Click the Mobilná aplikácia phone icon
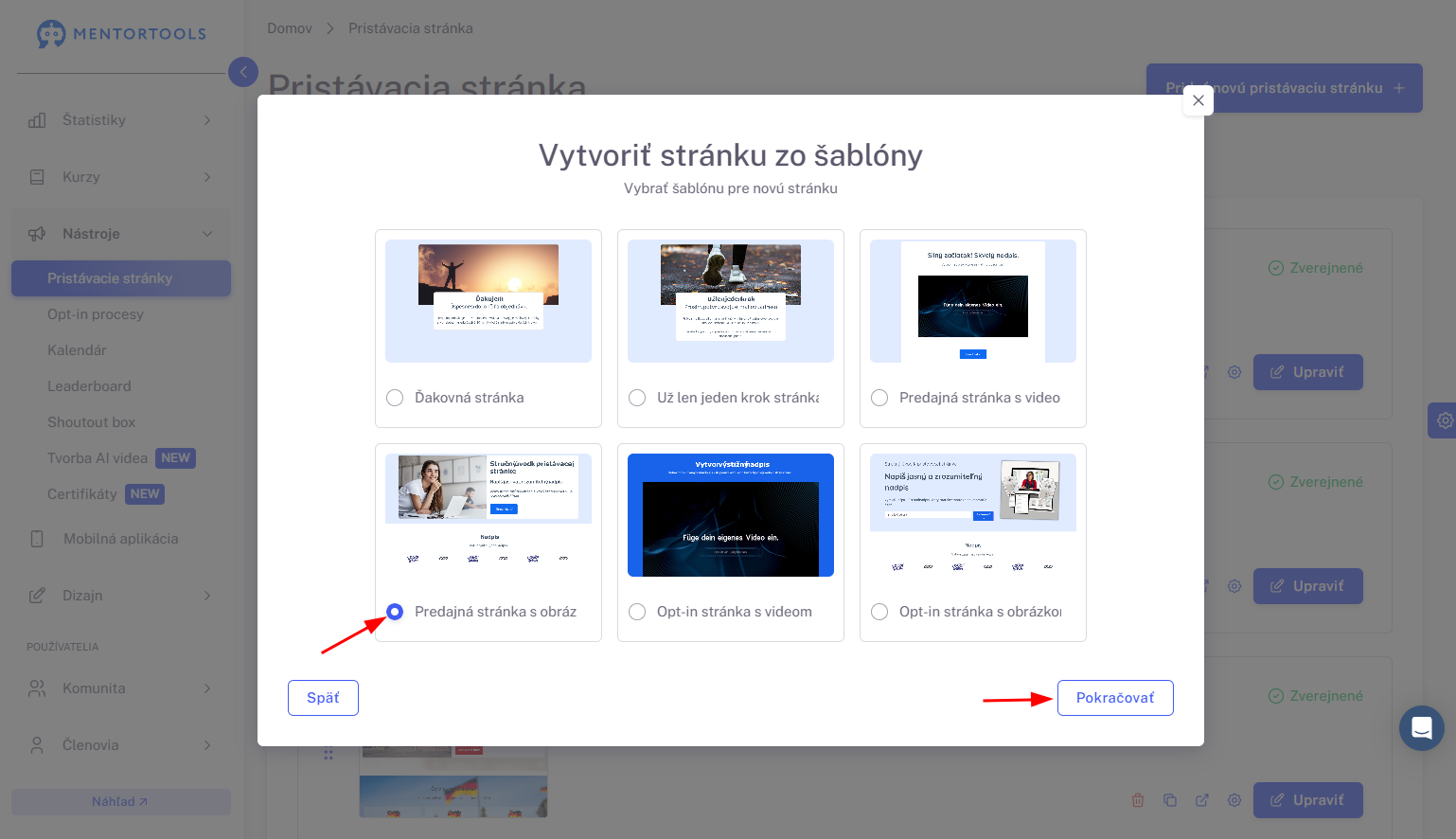The height and width of the screenshot is (839, 1456). pyautogui.click(x=37, y=539)
